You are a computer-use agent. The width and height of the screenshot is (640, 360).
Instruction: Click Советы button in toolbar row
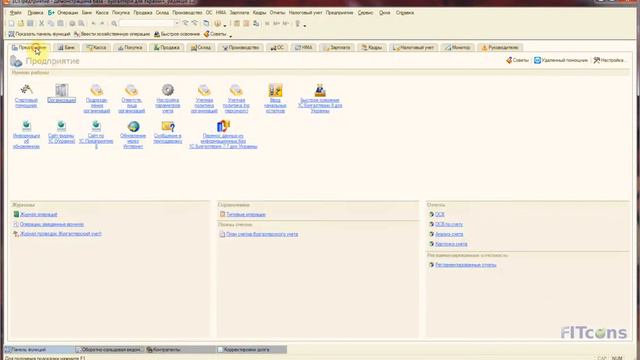point(215,34)
